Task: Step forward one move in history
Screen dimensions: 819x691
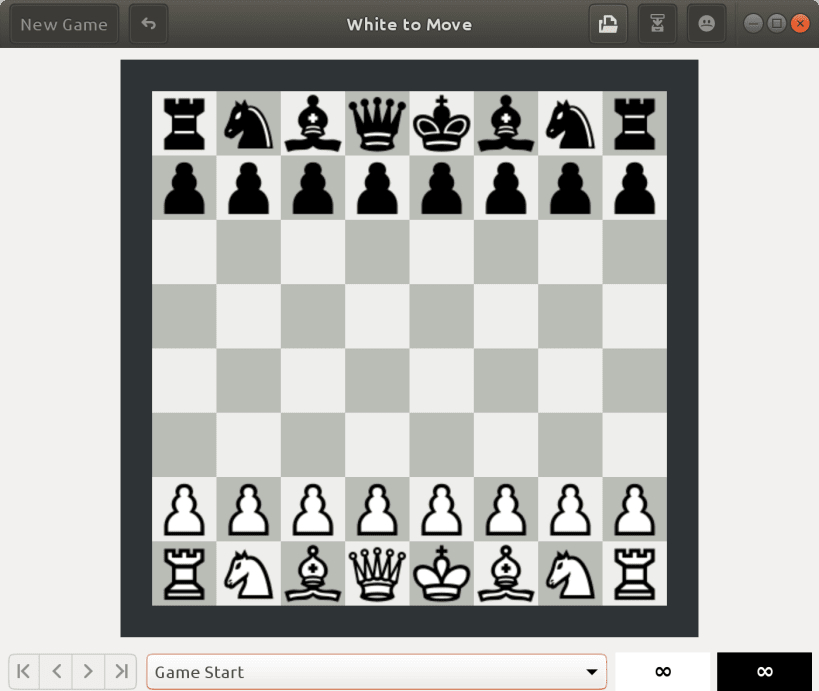Action: point(88,671)
